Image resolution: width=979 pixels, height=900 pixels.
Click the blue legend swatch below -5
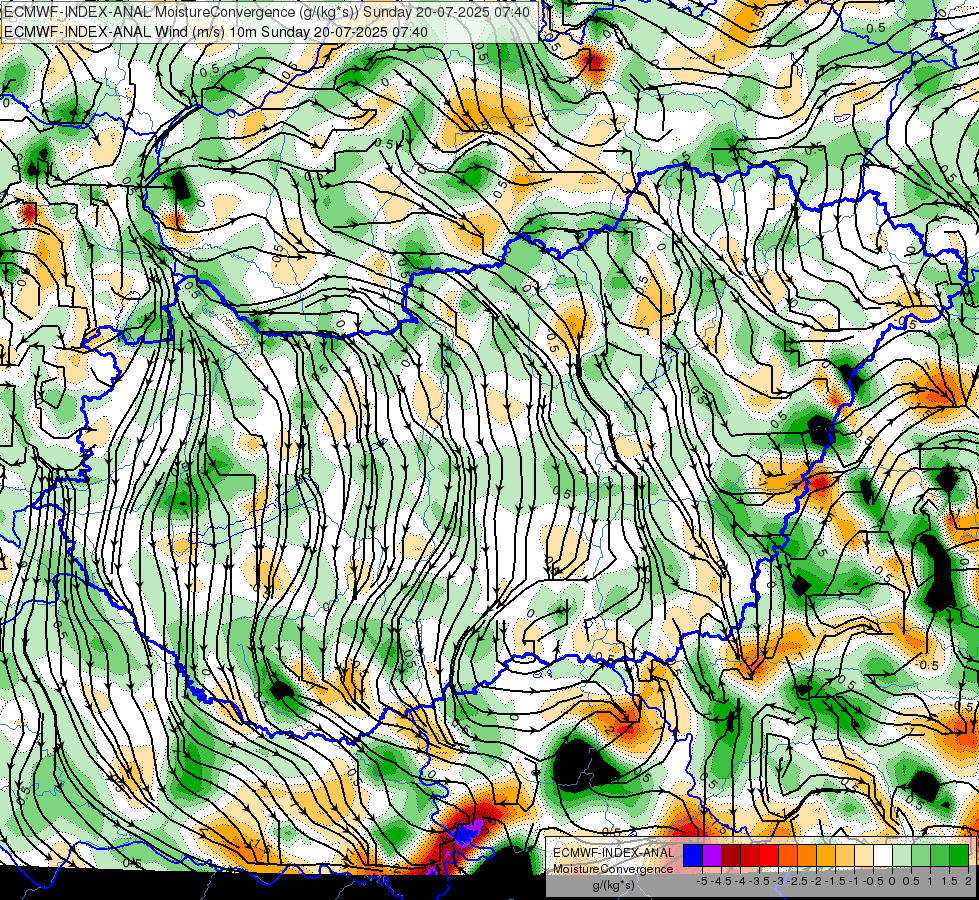pos(693,856)
